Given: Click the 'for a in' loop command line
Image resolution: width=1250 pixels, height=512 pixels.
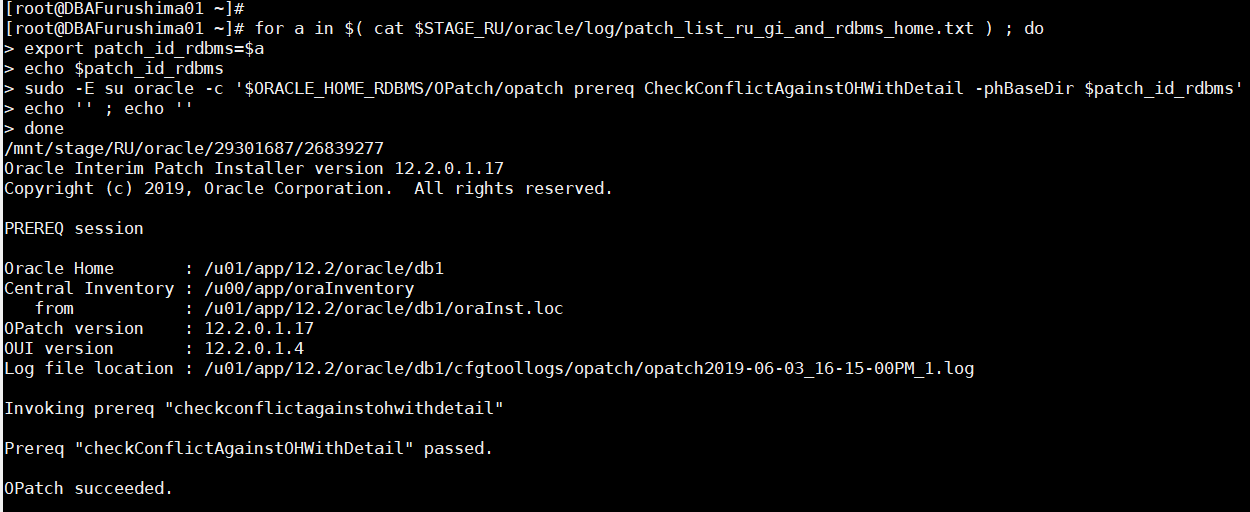Looking at the screenshot, I should (300, 28).
